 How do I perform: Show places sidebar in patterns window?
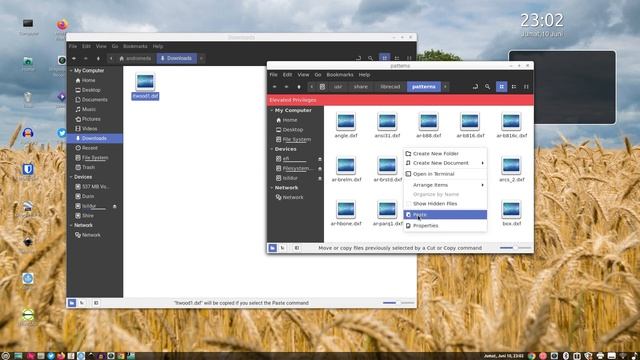pos(272,248)
